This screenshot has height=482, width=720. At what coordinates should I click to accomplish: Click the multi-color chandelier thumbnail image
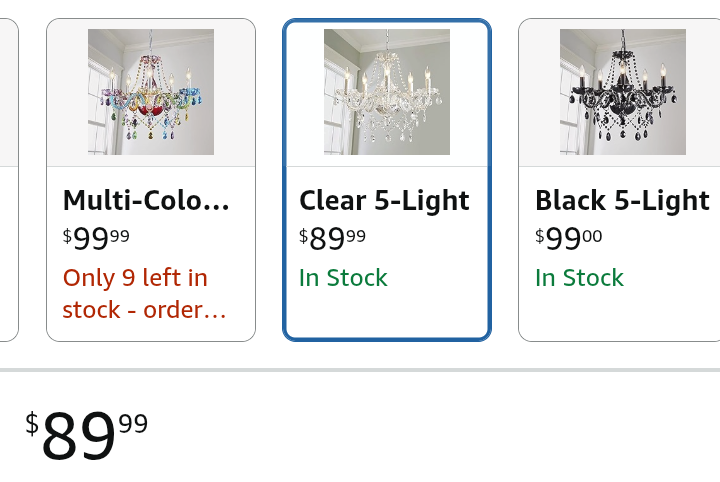[151, 92]
